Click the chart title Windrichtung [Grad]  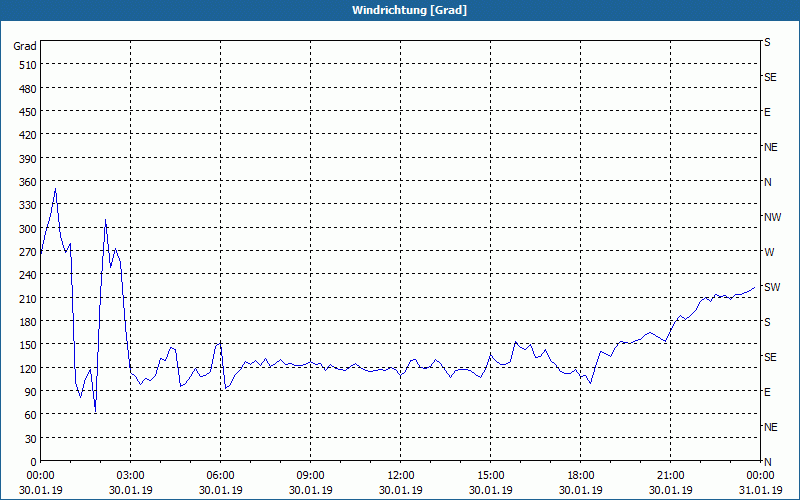click(409, 10)
